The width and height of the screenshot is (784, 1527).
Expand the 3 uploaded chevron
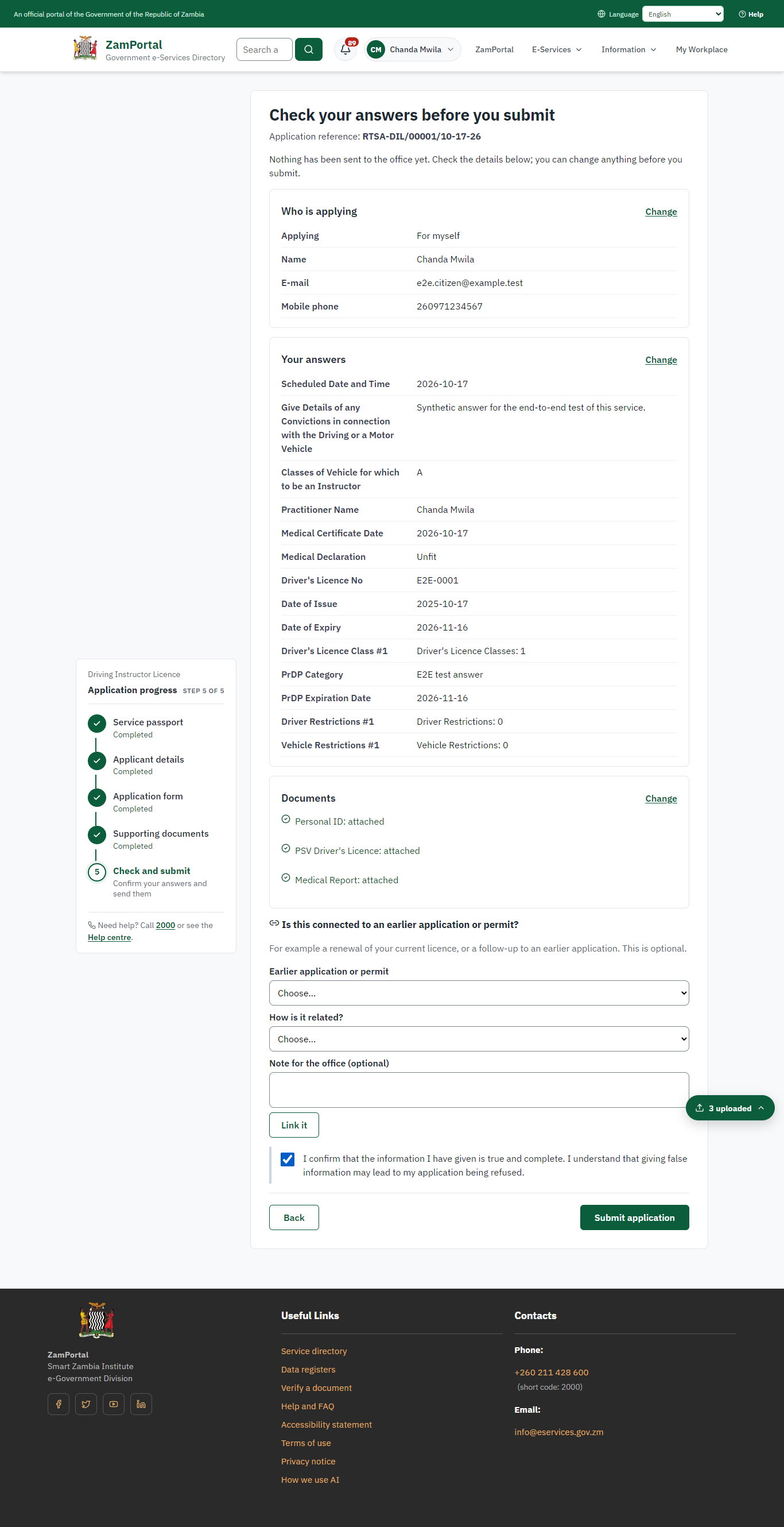[x=761, y=1108]
